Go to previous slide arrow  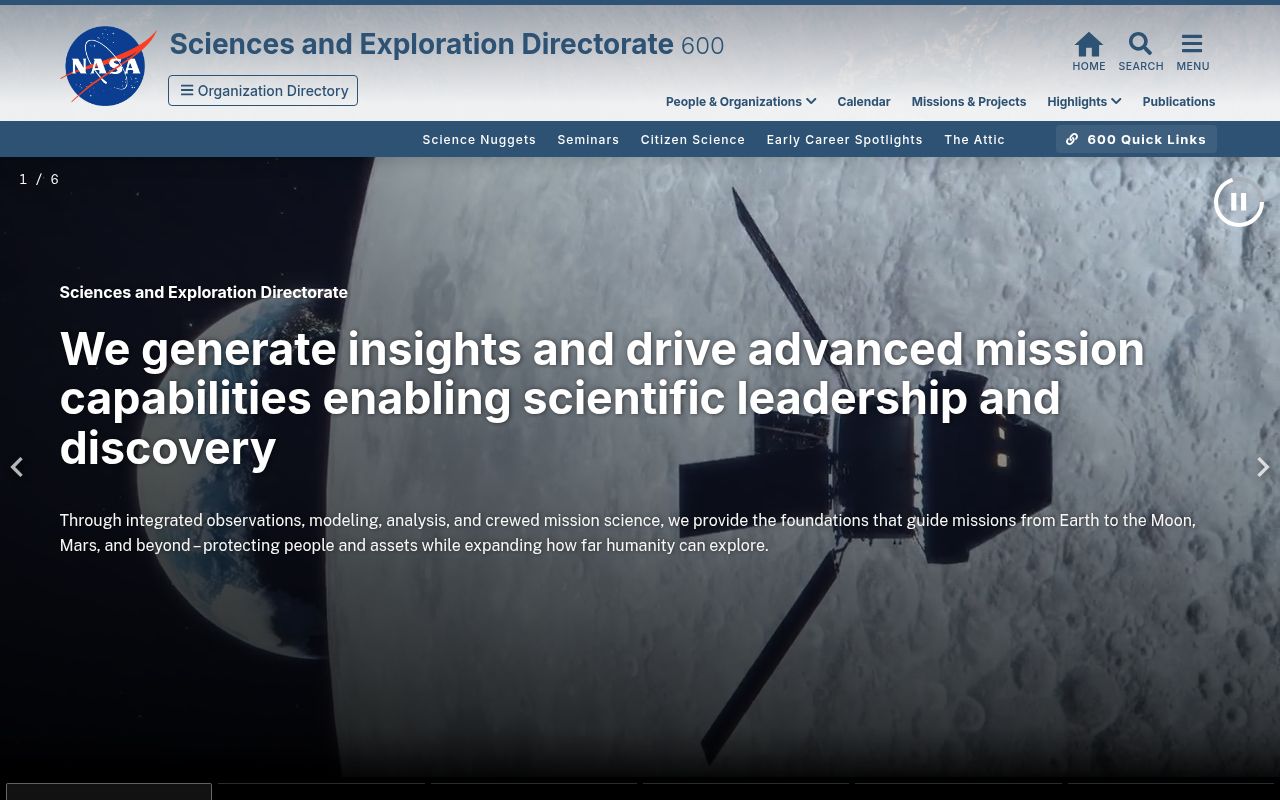[17, 467]
